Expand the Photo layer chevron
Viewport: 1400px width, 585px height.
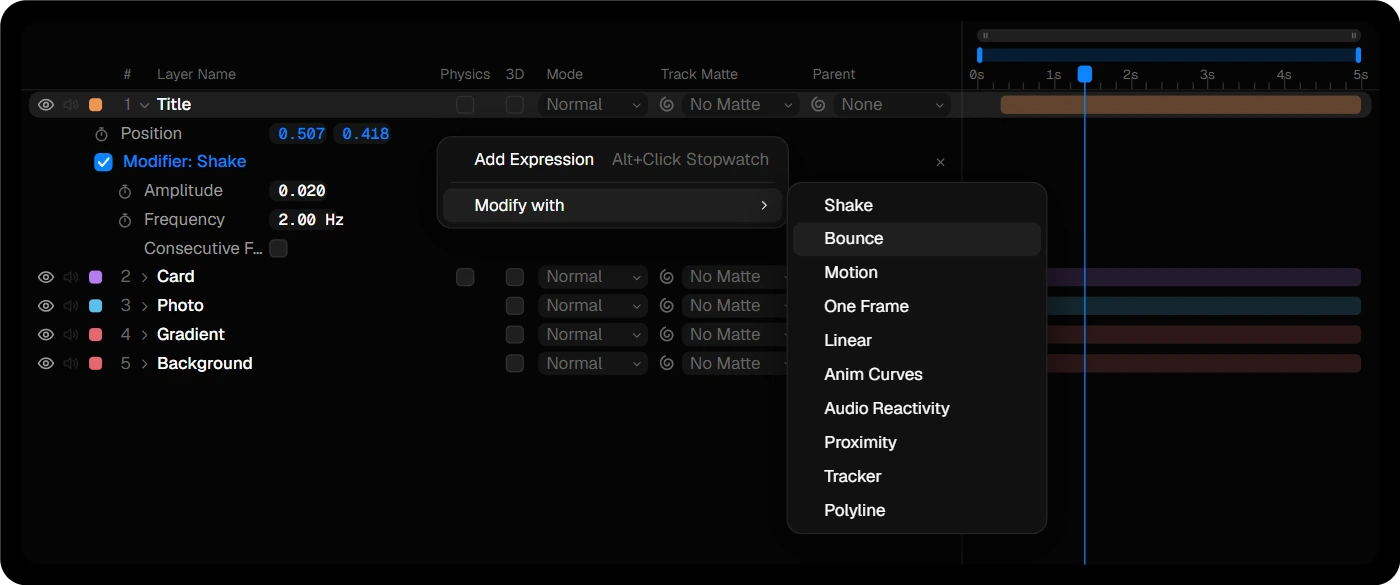tap(144, 306)
